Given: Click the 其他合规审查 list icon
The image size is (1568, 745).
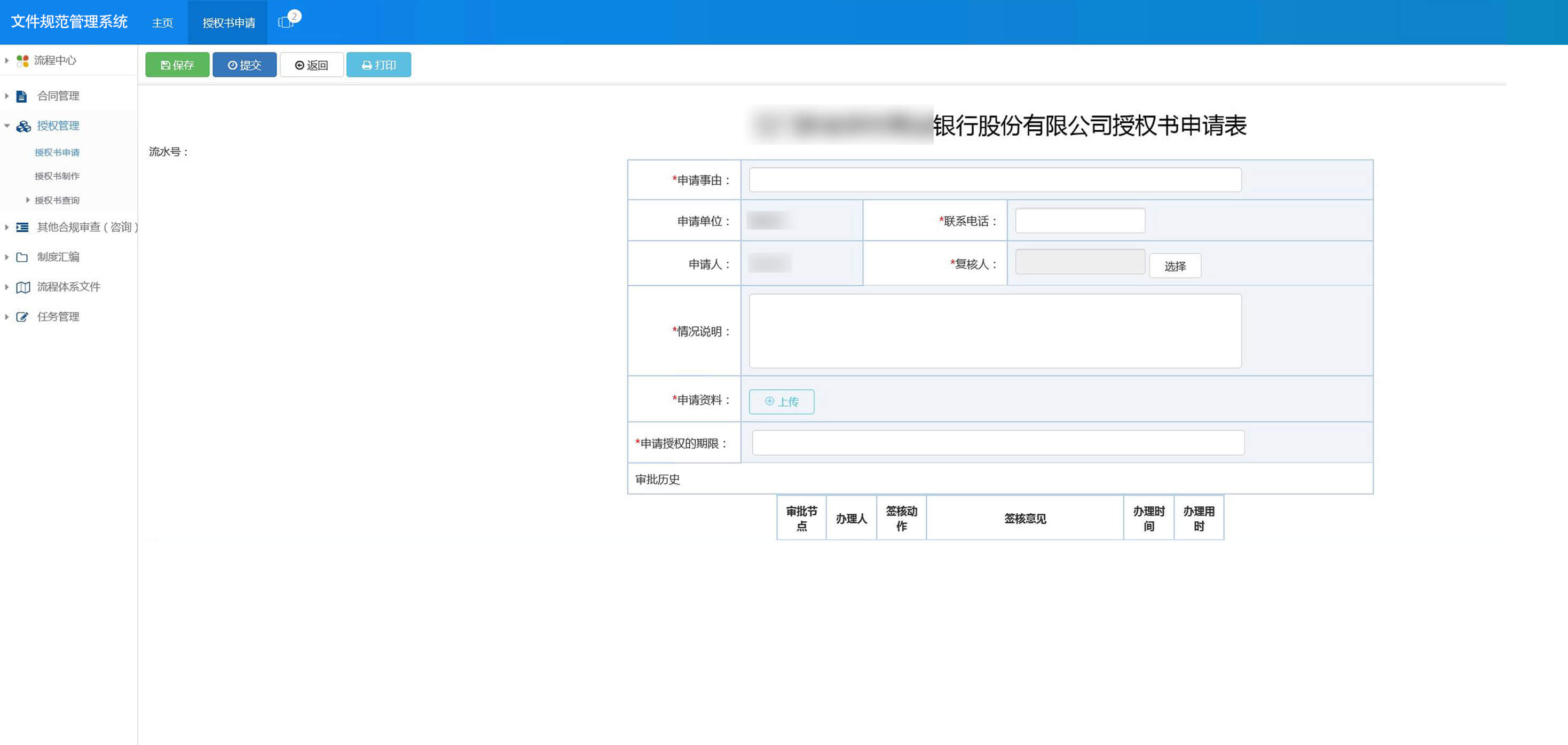Looking at the screenshot, I should (22, 227).
